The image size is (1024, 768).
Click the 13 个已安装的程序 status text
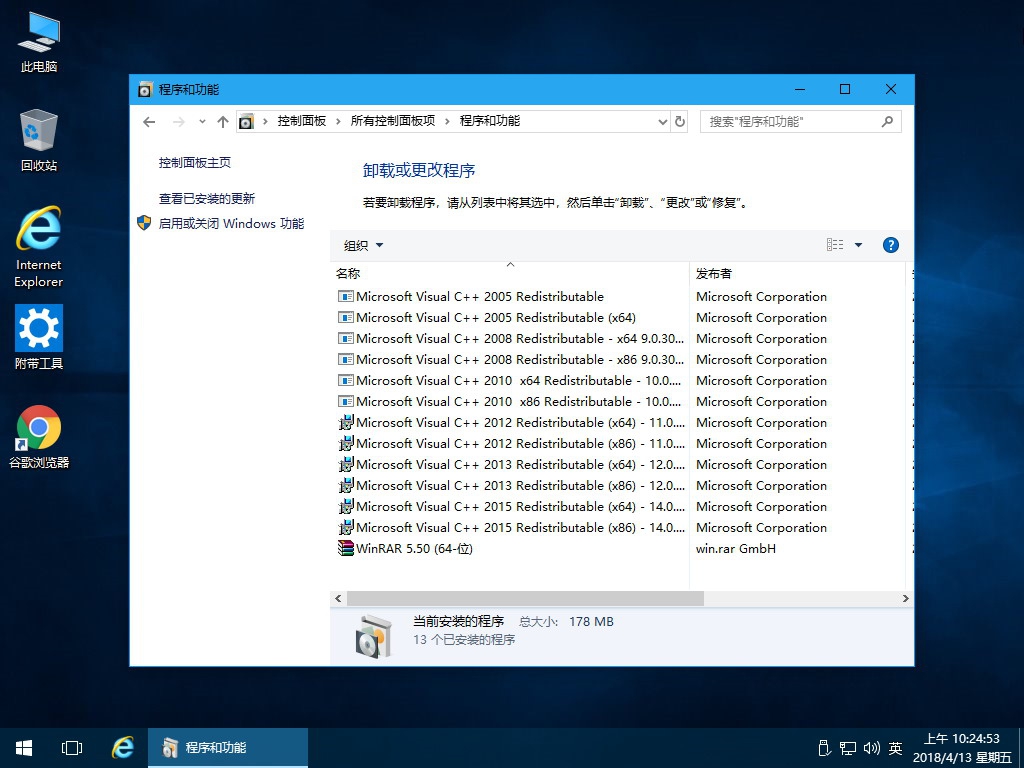click(x=464, y=639)
